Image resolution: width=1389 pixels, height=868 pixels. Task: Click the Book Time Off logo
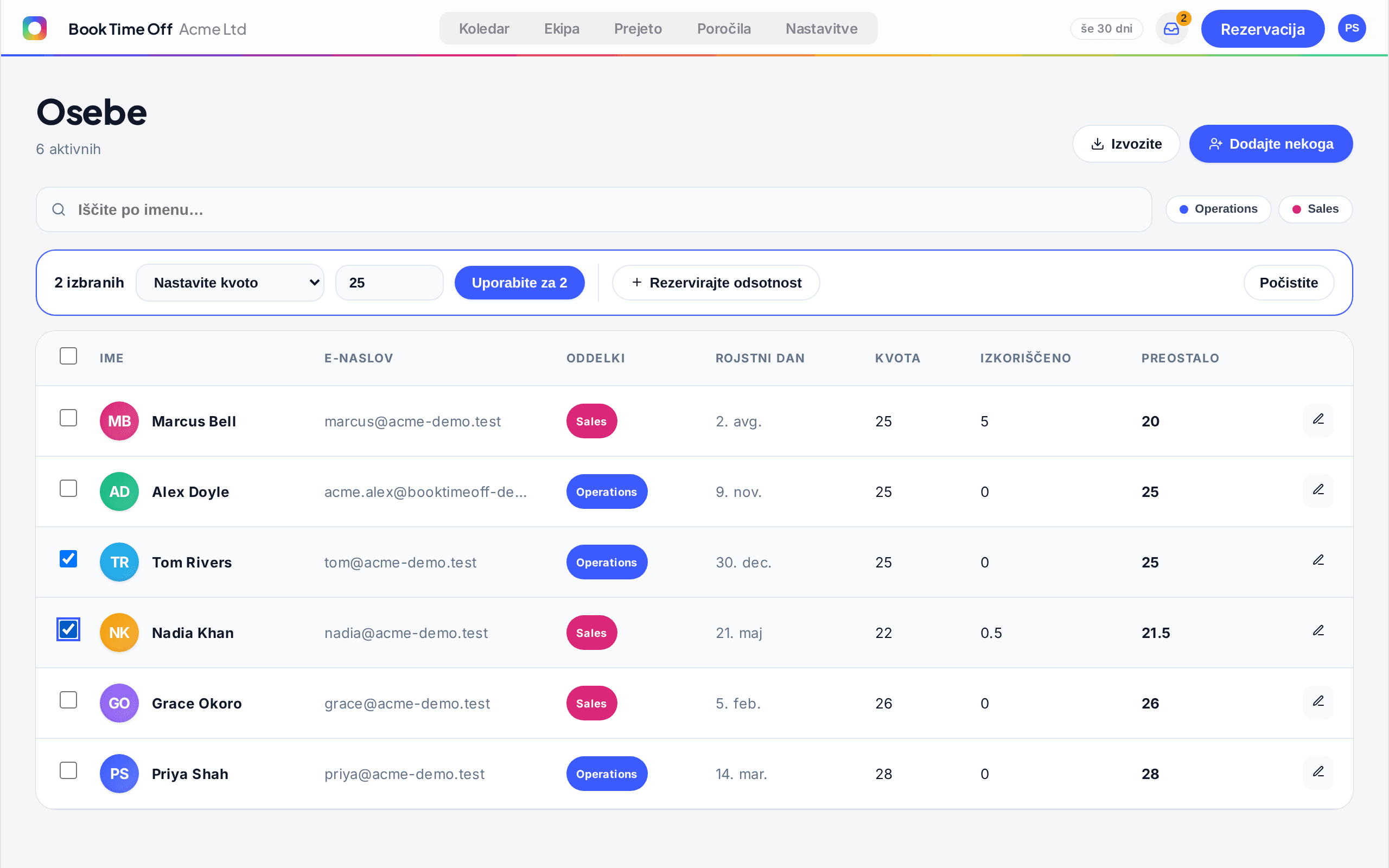pyautogui.click(x=34, y=29)
